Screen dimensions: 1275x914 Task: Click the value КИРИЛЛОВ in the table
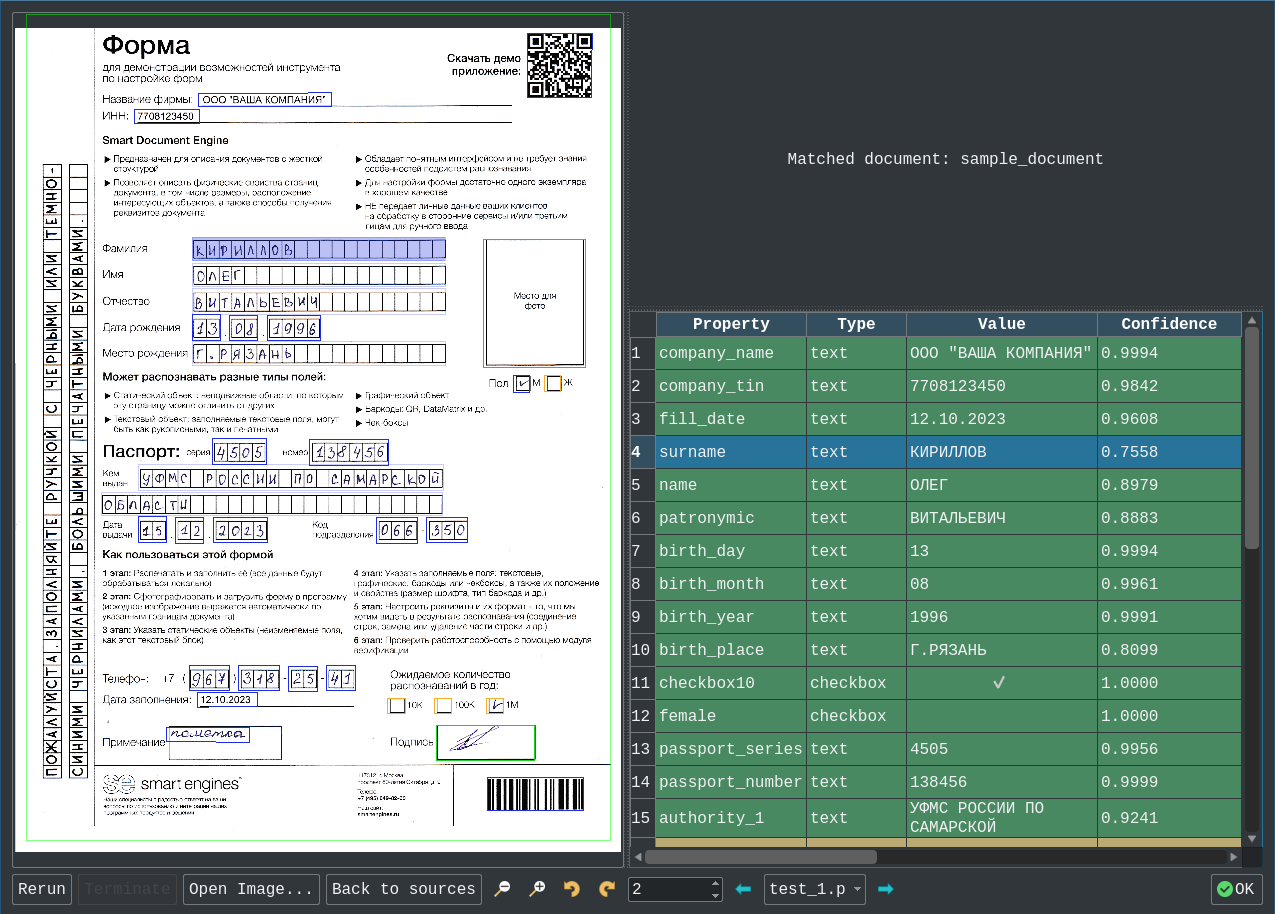pos(1002,452)
